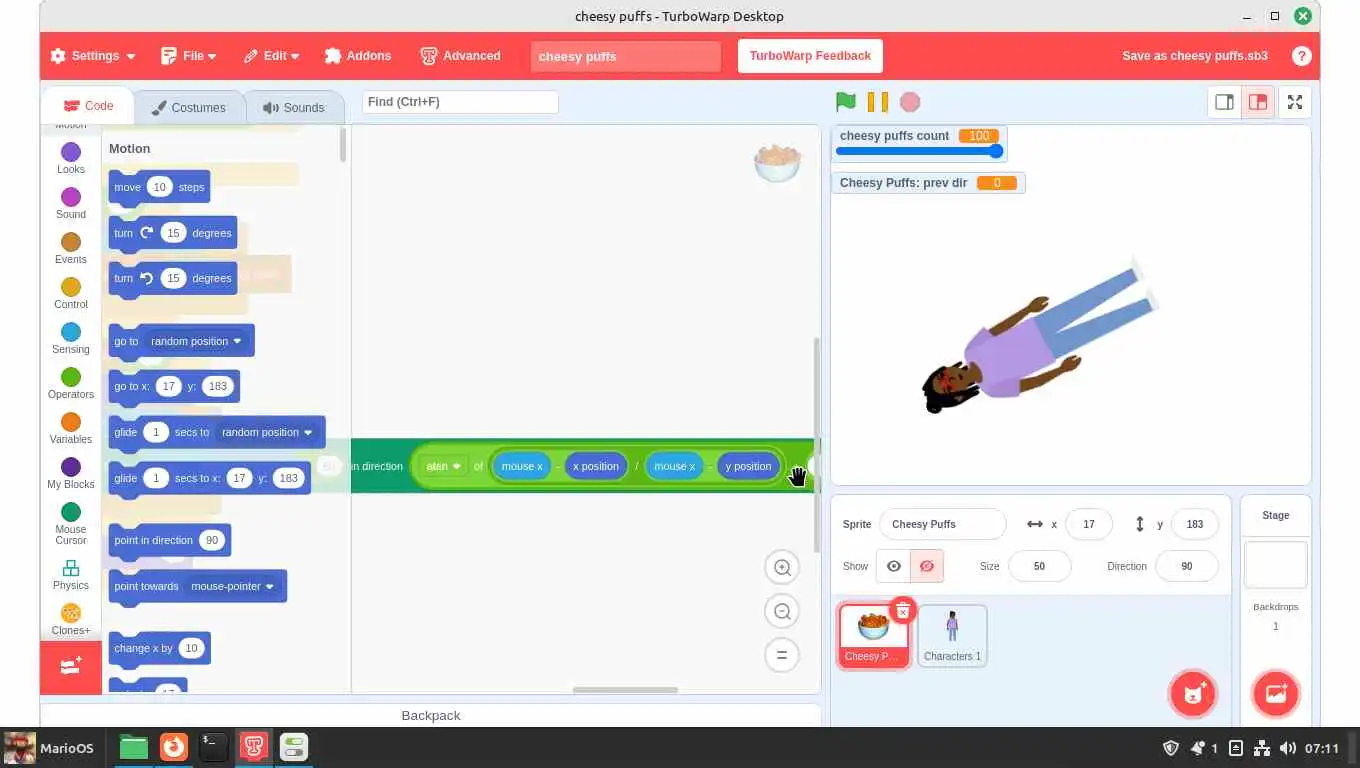Select Variables block category
The image size is (1360, 768).
coord(71,428)
